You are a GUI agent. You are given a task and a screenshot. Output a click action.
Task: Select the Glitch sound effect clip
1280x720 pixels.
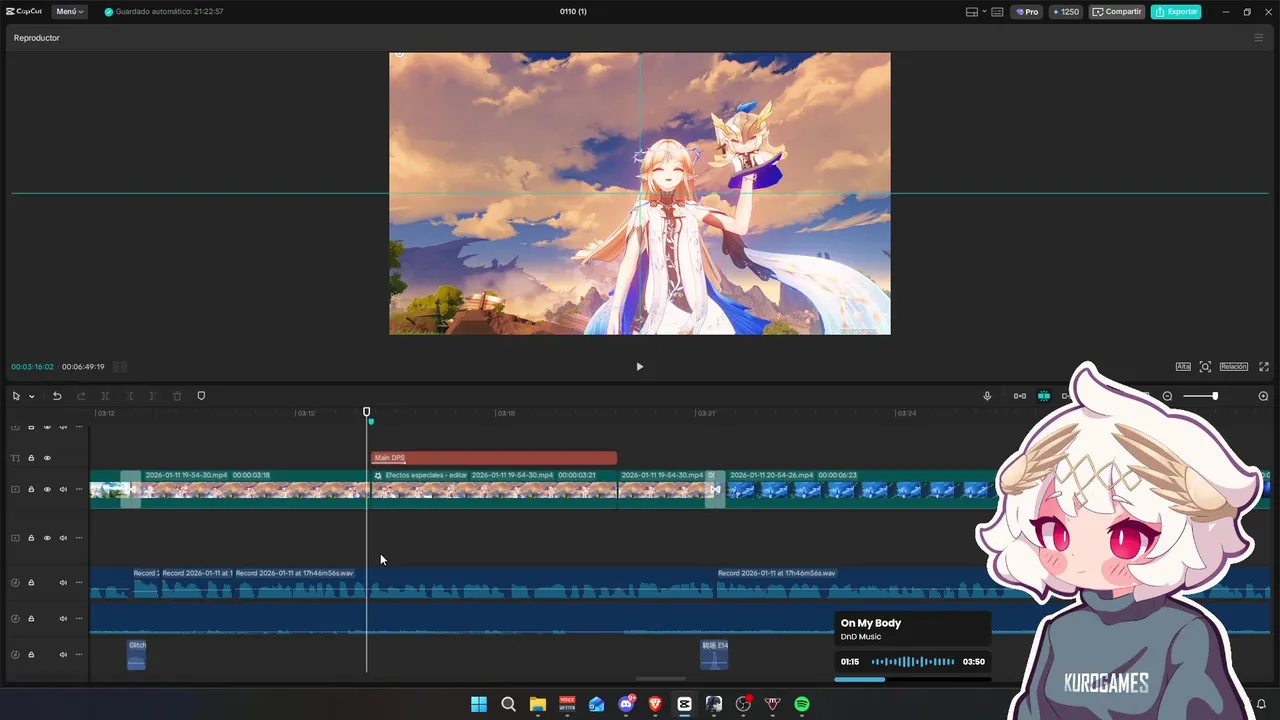coord(137,655)
